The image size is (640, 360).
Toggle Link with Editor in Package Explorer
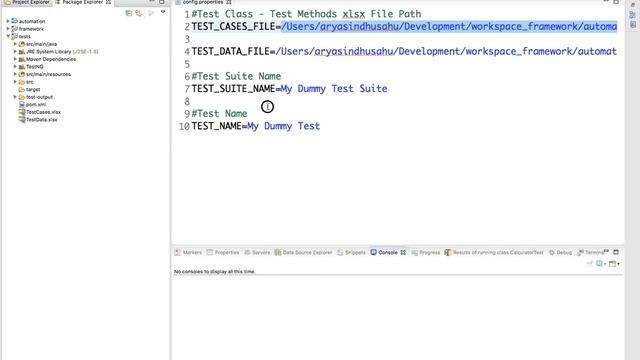[x=138, y=13]
